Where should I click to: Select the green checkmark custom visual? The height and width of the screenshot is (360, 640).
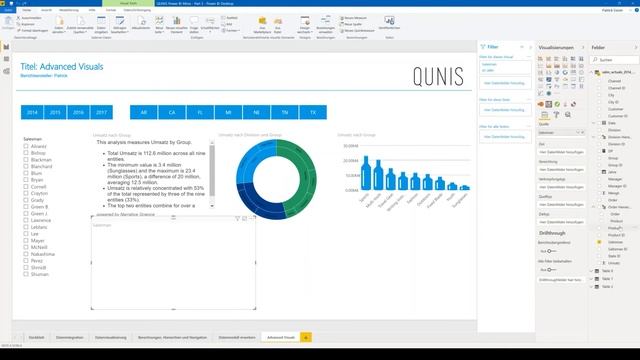[557, 104]
